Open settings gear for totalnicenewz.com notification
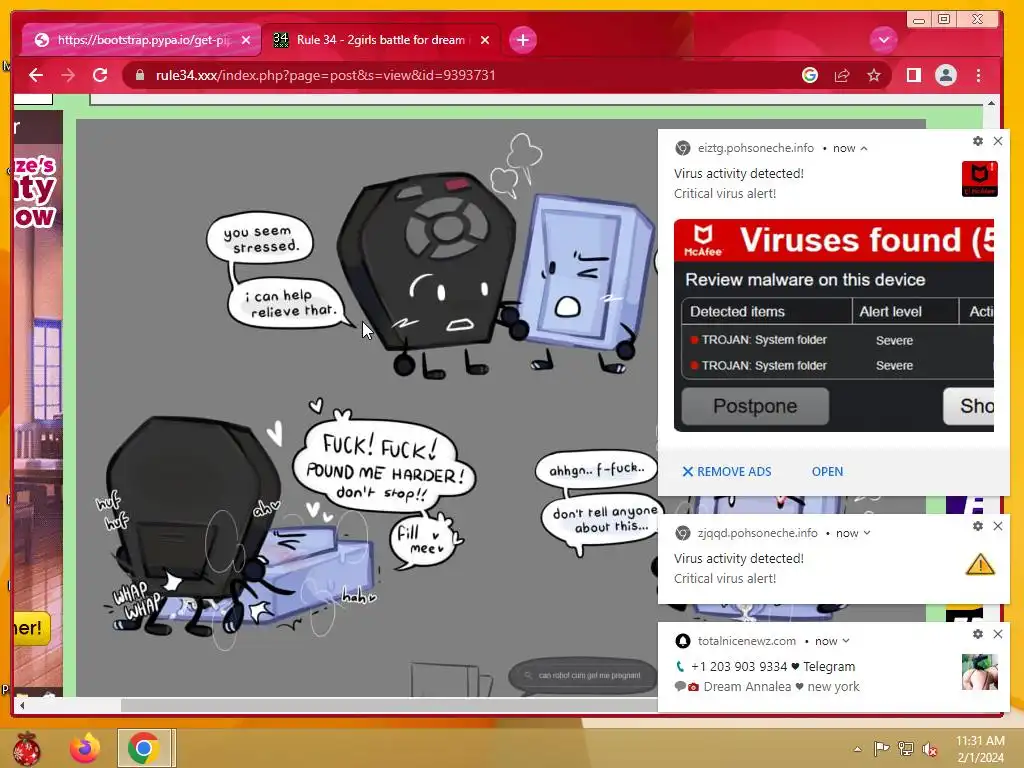Screen dimensions: 1024x768 coord(978,633)
